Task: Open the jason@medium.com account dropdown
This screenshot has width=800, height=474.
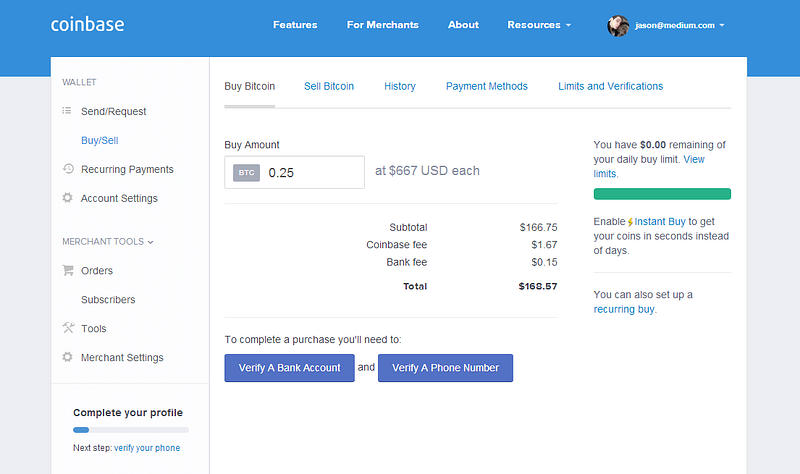Action: tap(679, 26)
